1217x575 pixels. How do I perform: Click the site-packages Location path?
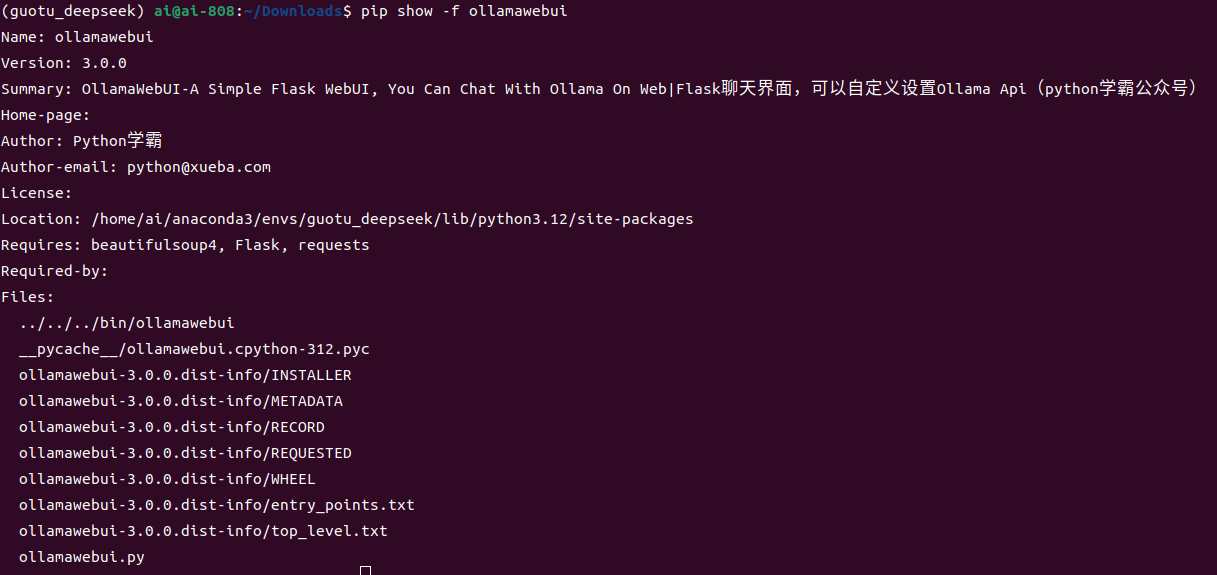392,219
